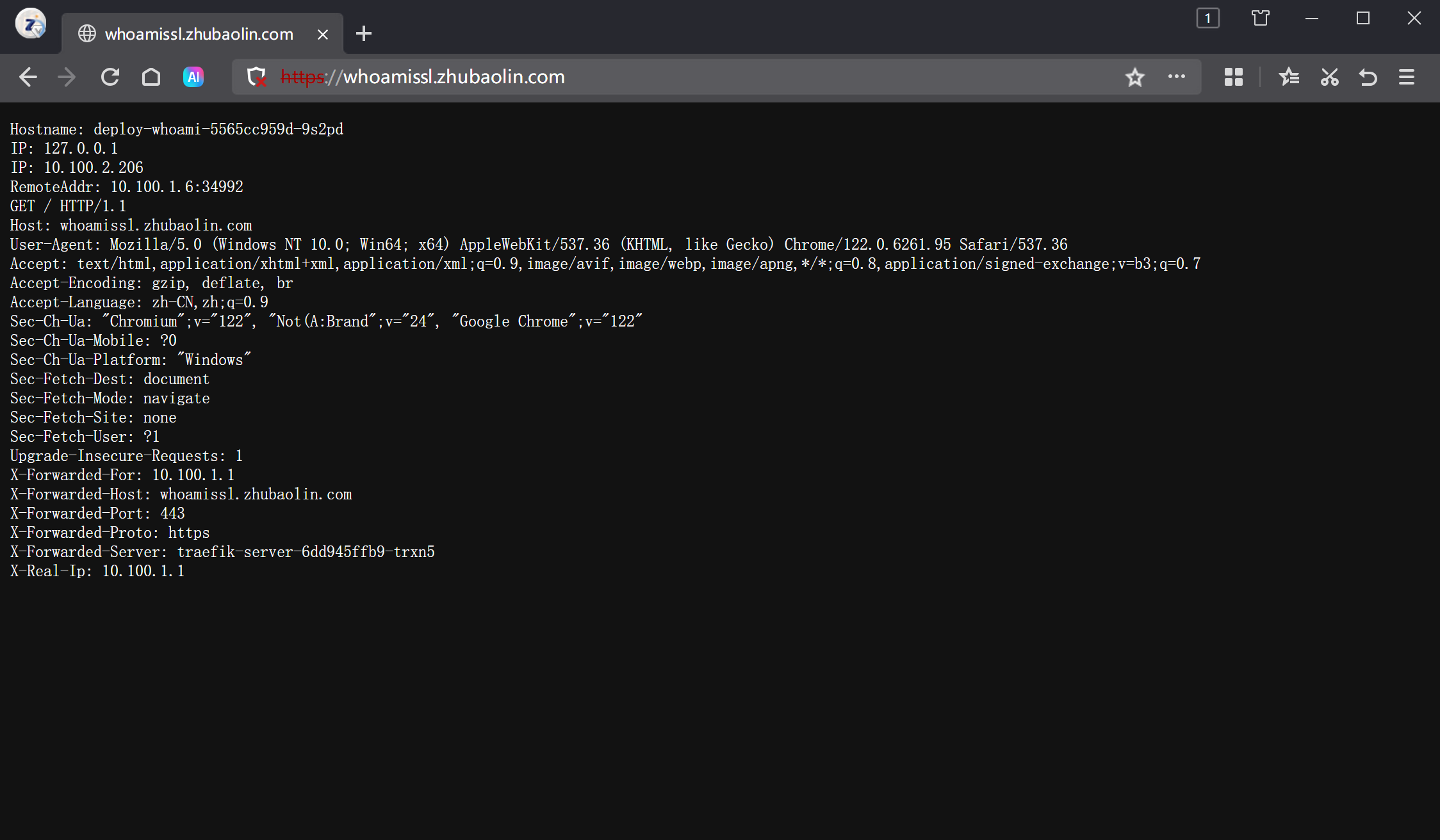Select the whoamissl.zhubaolin.com tab

(x=199, y=34)
